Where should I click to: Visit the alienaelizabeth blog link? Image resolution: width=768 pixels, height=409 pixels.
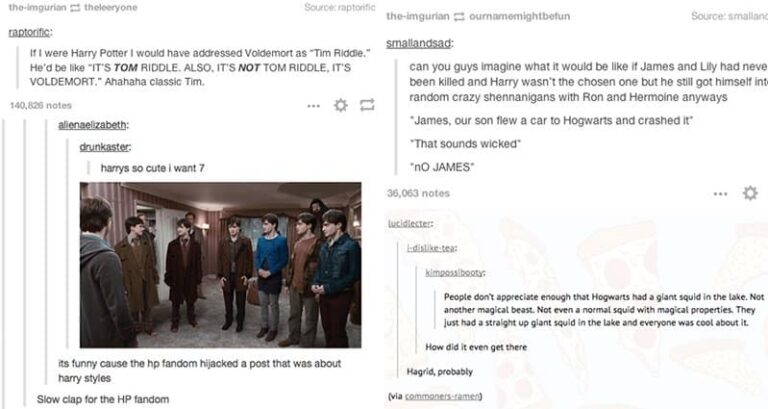92,125
